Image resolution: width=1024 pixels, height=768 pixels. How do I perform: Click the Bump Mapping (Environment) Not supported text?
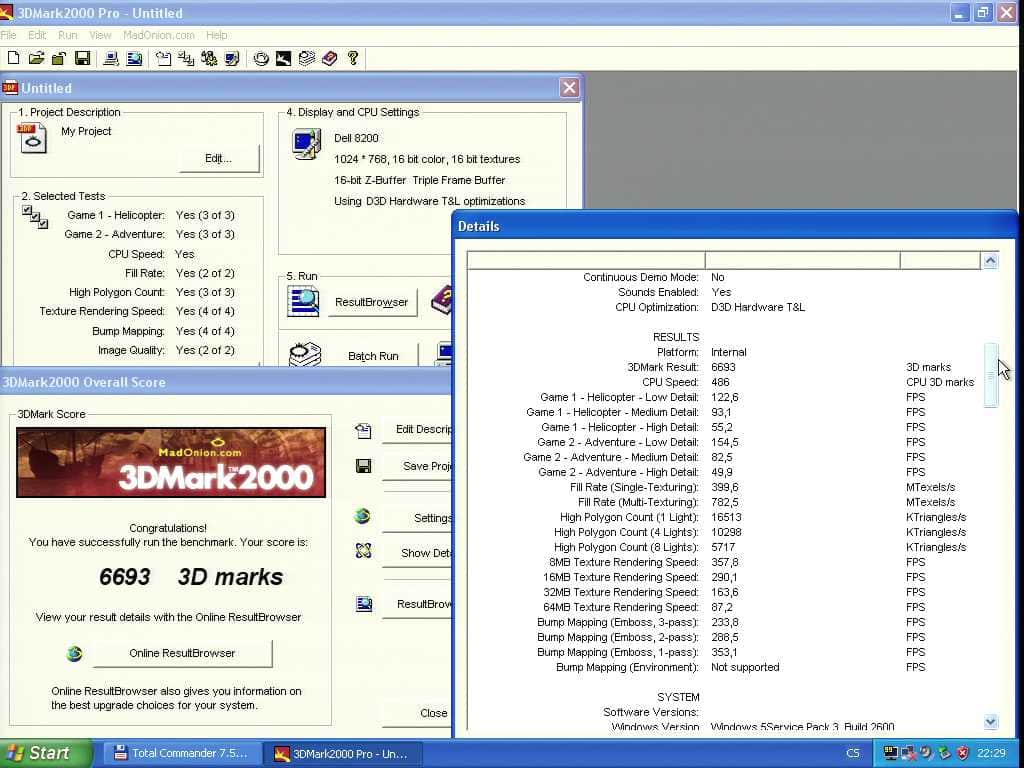745,667
